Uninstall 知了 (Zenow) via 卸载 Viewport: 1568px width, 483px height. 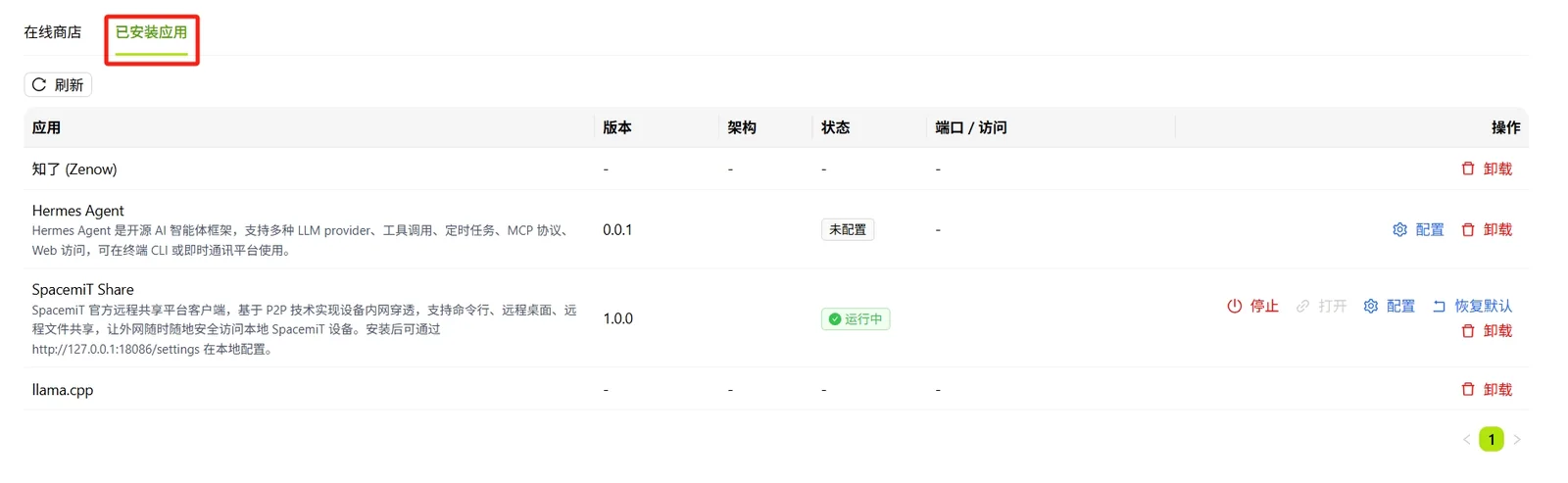click(x=1487, y=169)
